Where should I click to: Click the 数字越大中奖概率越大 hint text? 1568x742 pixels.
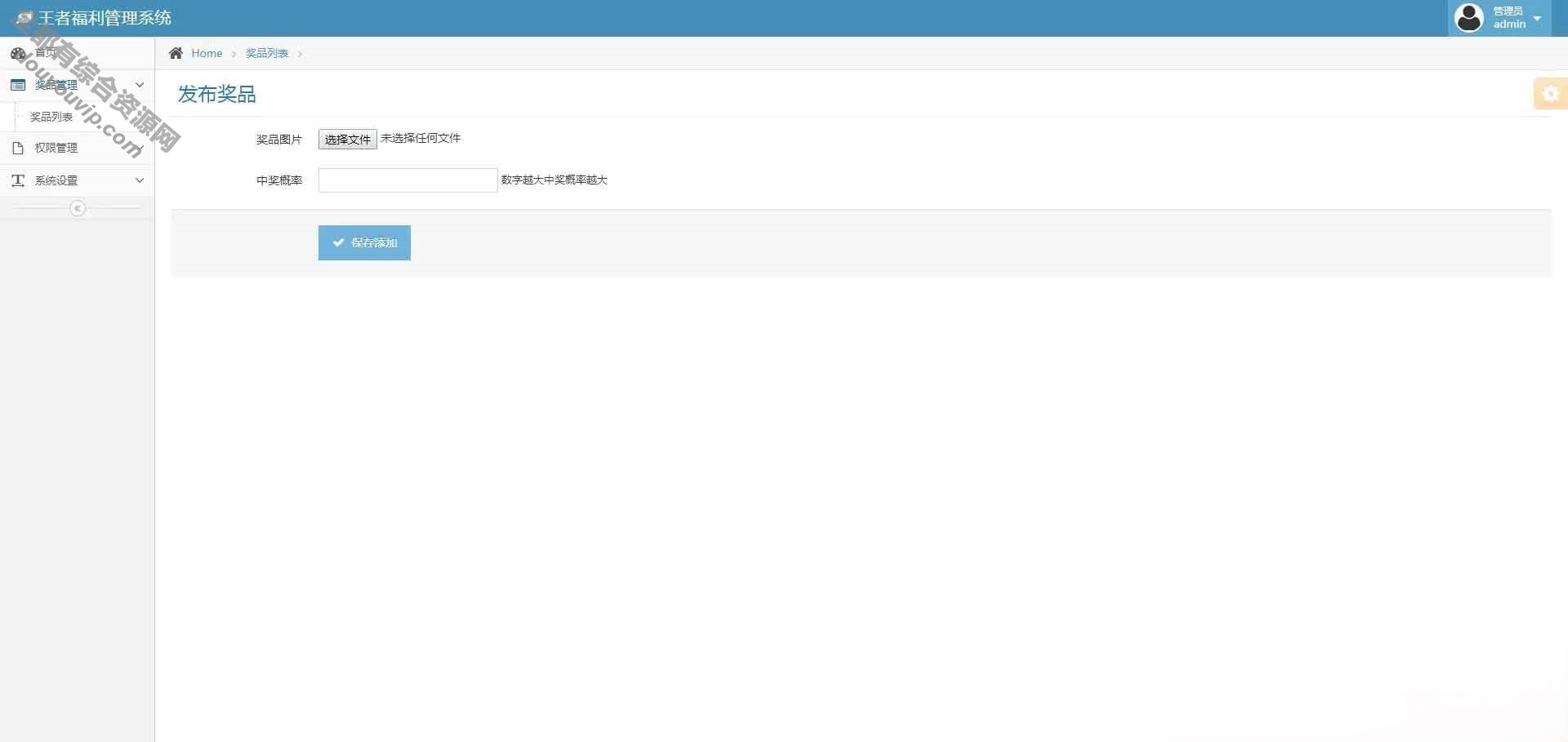coord(555,180)
